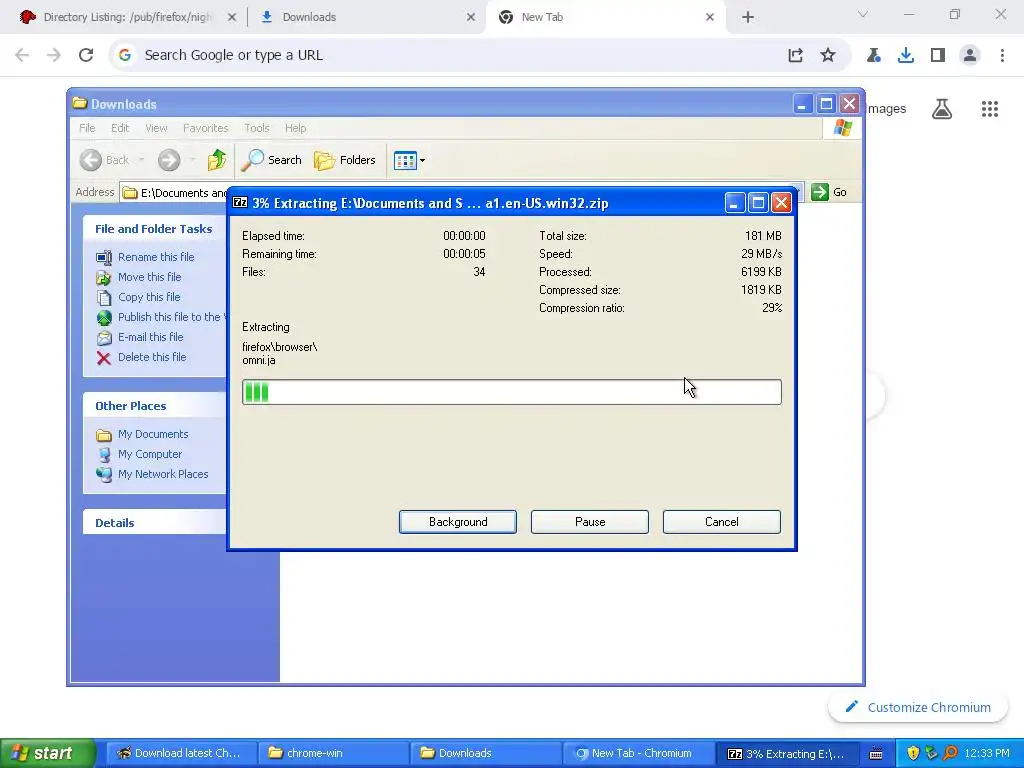Switch to chrome-win taskbar item
Screen dimensions: 1024x768
click(x=333, y=753)
